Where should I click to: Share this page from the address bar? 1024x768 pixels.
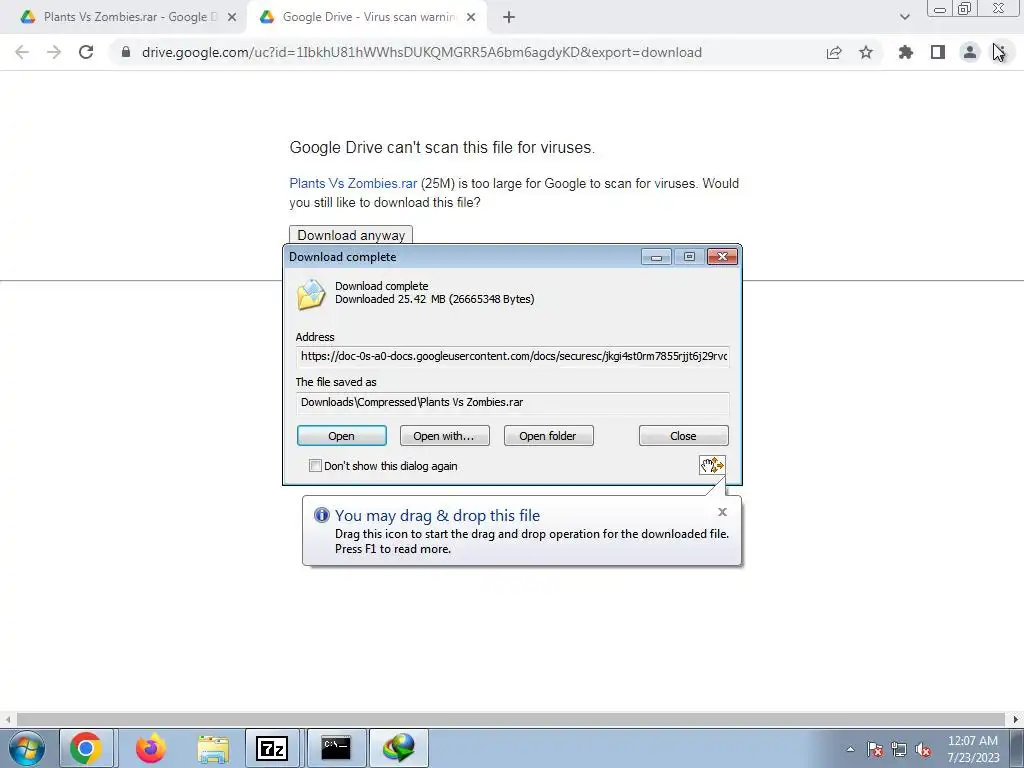[834, 52]
